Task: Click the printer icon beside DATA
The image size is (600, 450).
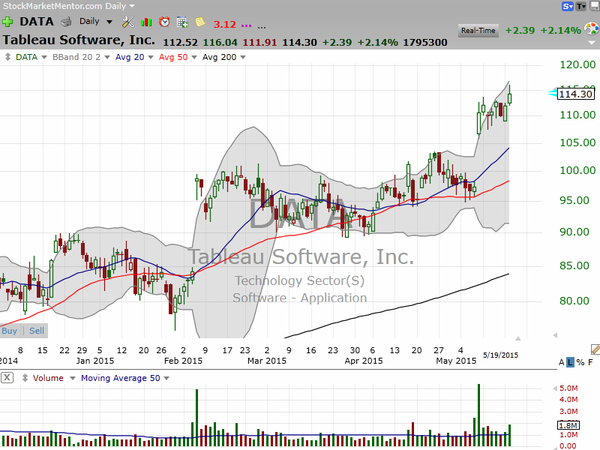Action: (x=66, y=22)
